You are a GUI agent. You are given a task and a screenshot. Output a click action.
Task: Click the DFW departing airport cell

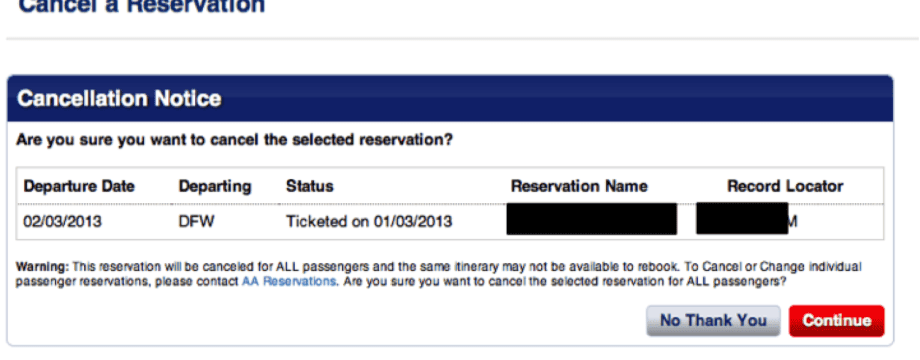pyautogui.click(x=197, y=222)
